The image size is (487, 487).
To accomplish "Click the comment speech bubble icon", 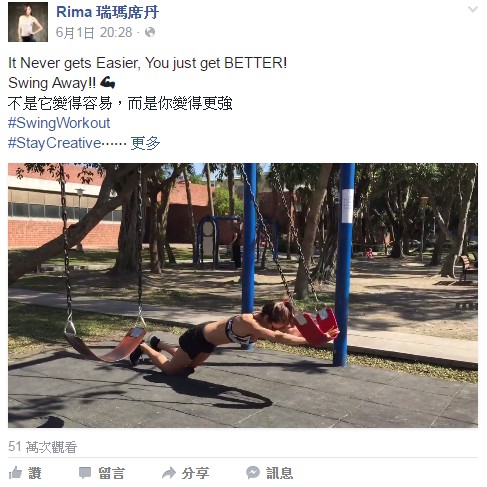I will pyautogui.click(x=85, y=473).
